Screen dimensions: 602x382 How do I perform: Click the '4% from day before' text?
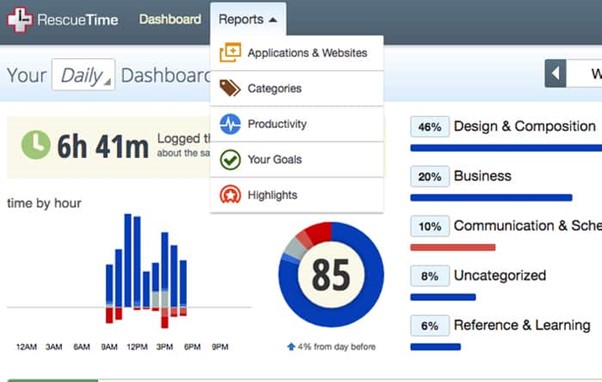pos(336,347)
